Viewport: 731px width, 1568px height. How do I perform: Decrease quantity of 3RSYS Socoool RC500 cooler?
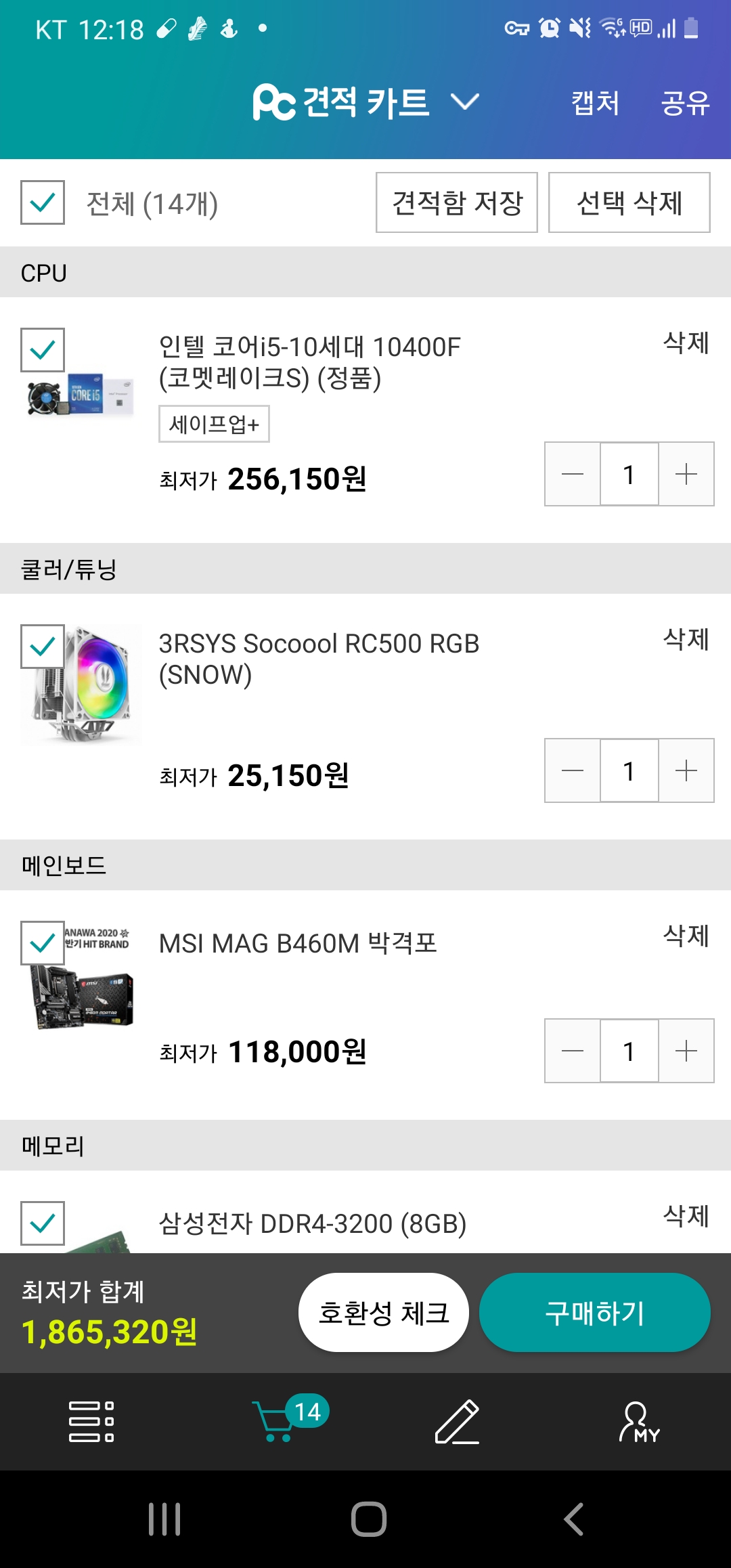(x=573, y=770)
